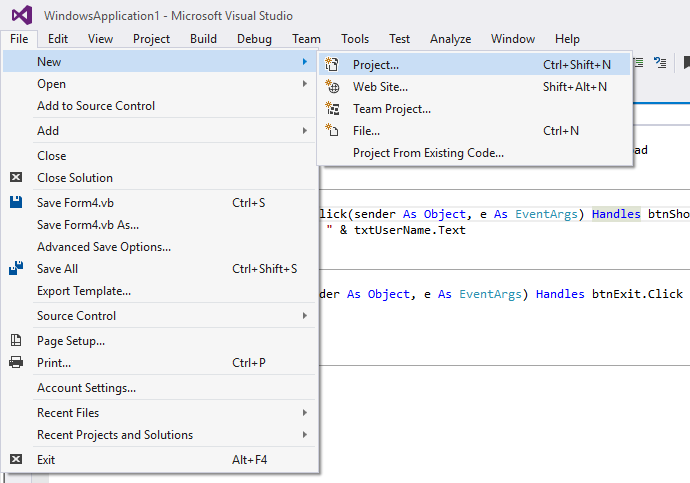
Task: Click the Save Form4.vb disk icon
Action: 16,203
